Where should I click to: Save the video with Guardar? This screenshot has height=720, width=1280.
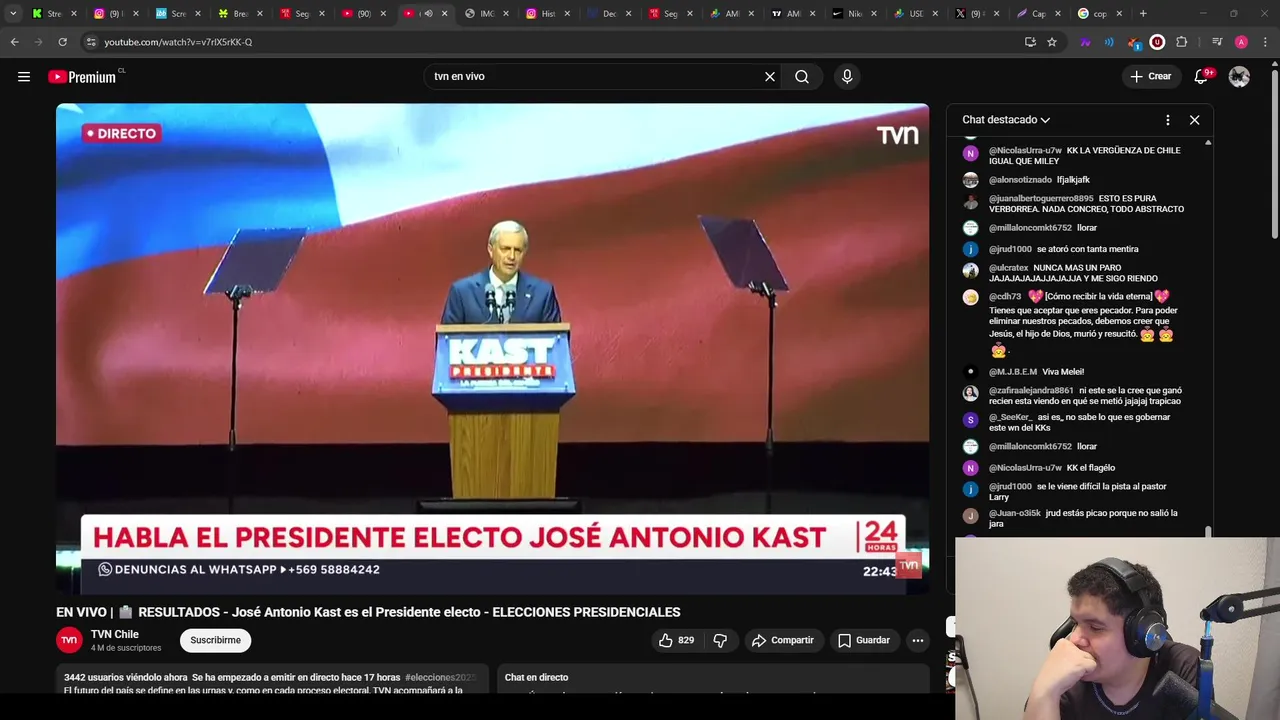coord(863,640)
